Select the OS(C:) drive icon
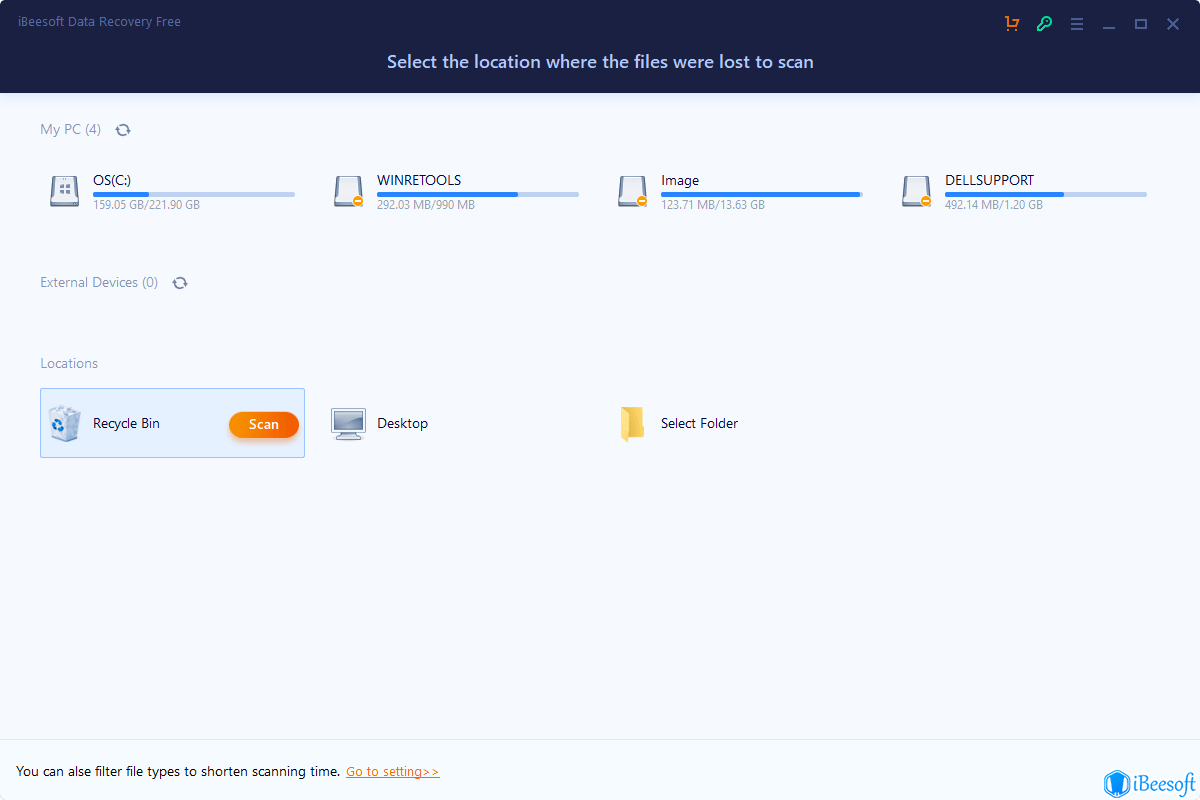Viewport: 1200px width, 800px height. 65,190
